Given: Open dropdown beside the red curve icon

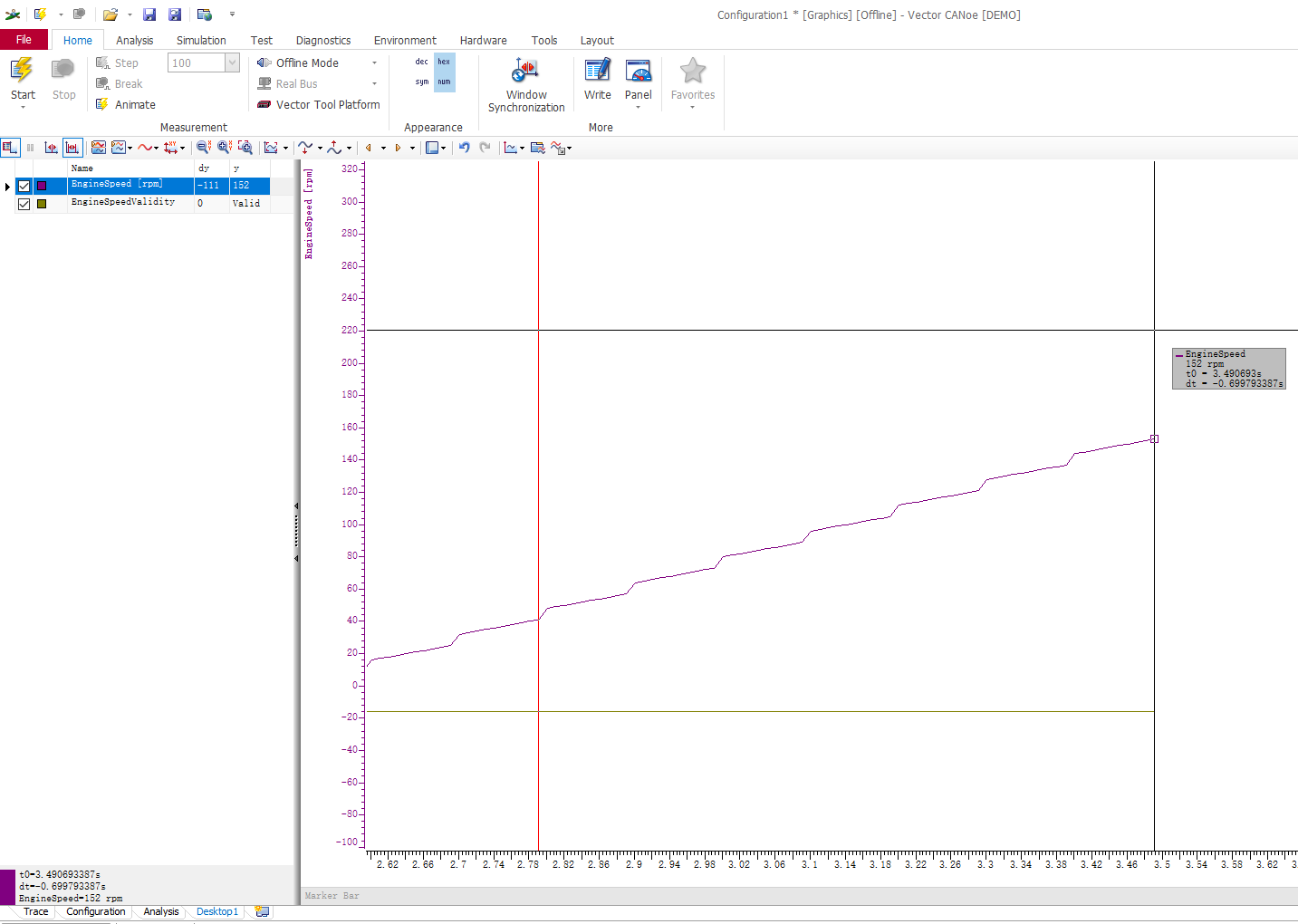Looking at the screenshot, I should pyautogui.click(x=157, y=148).
